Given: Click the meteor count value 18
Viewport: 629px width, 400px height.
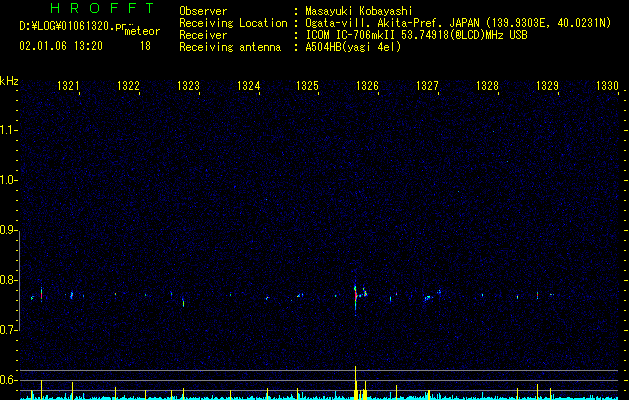Looking at the screenshot, I should pos(145,46).
